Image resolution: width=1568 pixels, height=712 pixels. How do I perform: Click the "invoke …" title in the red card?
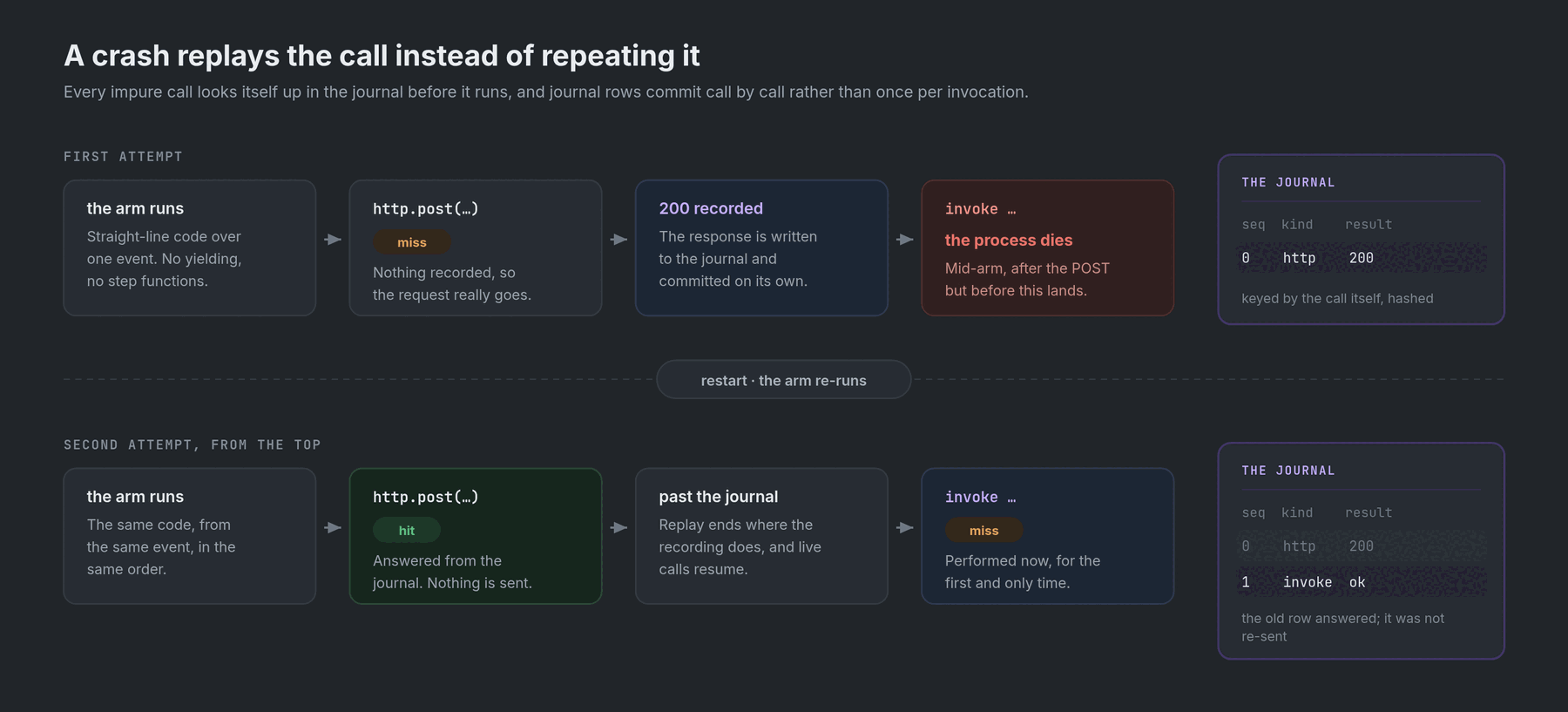(980, 209)
